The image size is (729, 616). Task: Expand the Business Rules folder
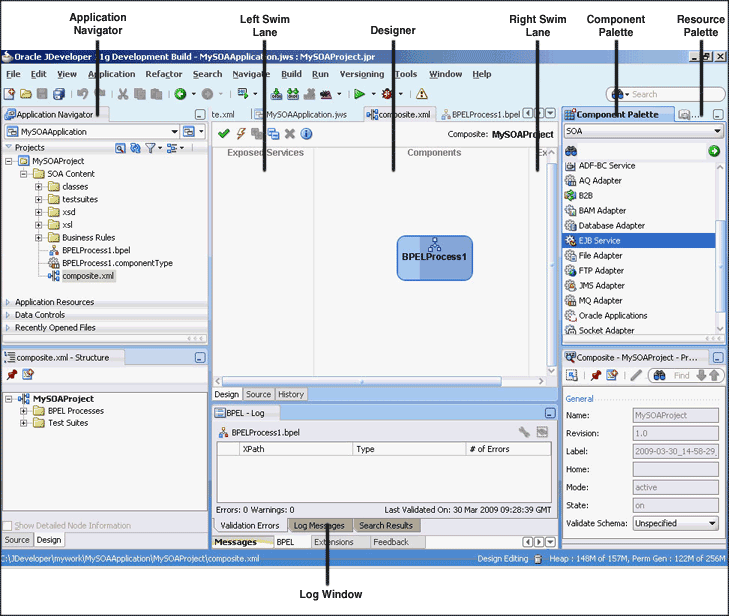[x=39, y=238]
